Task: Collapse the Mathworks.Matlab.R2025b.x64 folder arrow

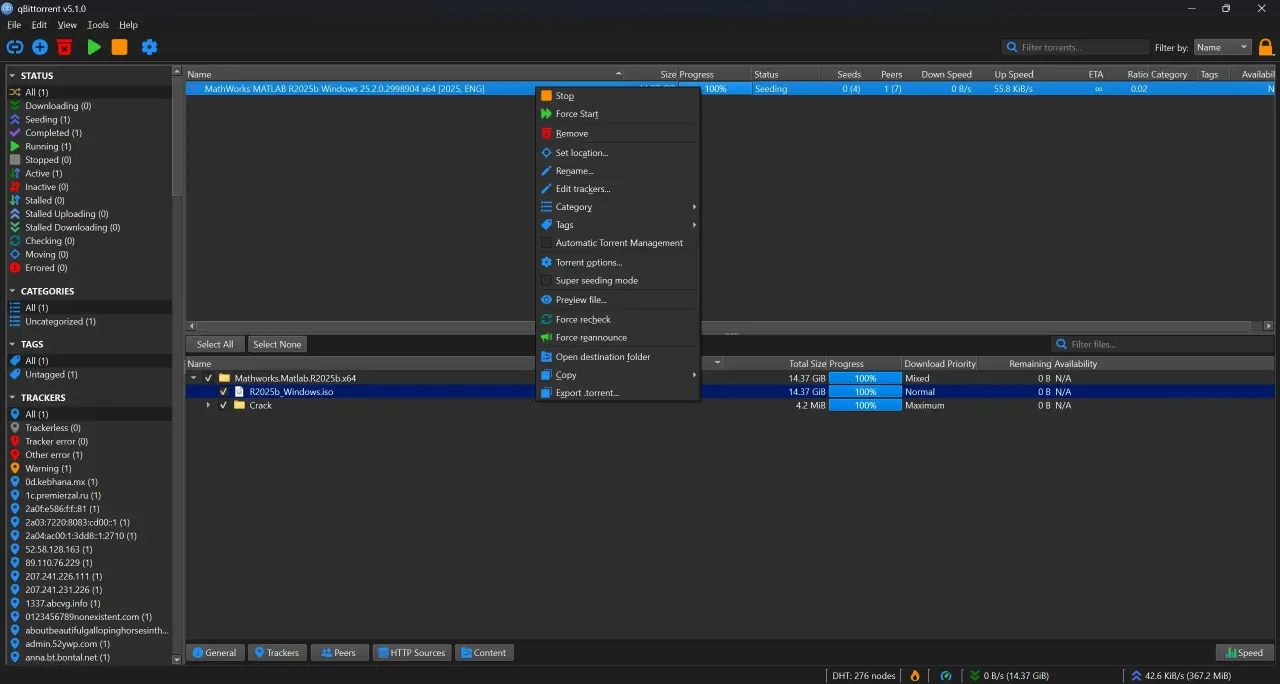Action: (x=194, y=378)
